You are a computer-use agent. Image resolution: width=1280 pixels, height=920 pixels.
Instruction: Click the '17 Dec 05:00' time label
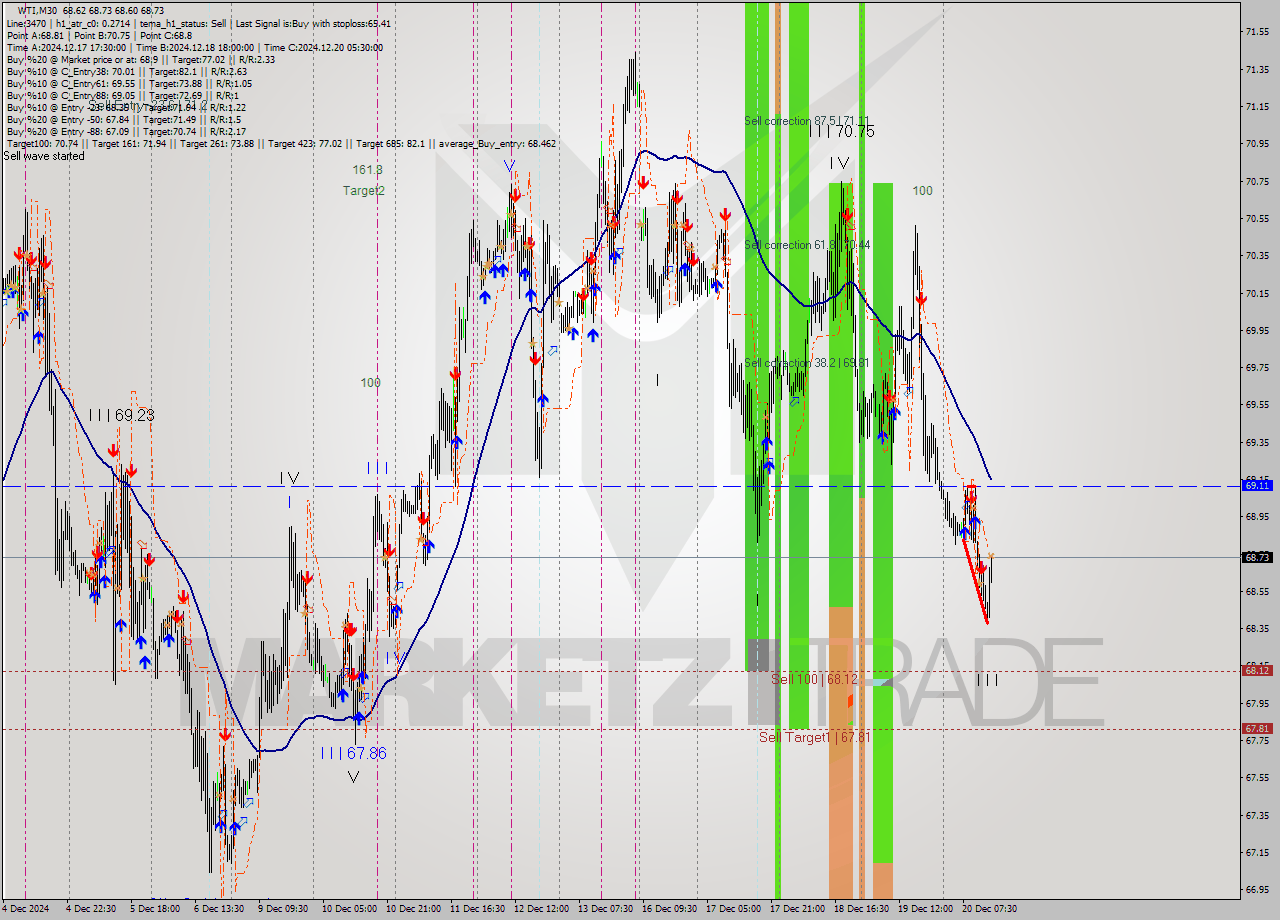pos(732,909)
